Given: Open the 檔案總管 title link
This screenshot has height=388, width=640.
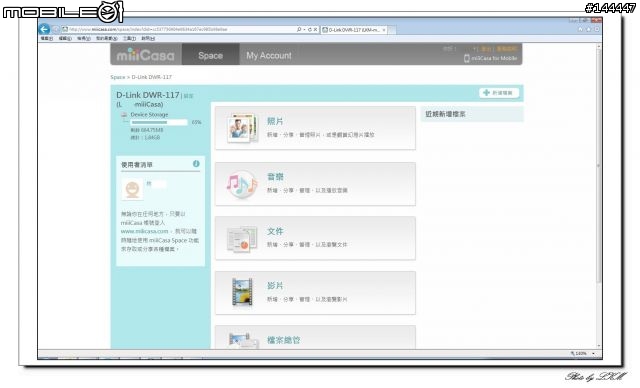Looking at the screenshot, I should click(x=283, y=340).
